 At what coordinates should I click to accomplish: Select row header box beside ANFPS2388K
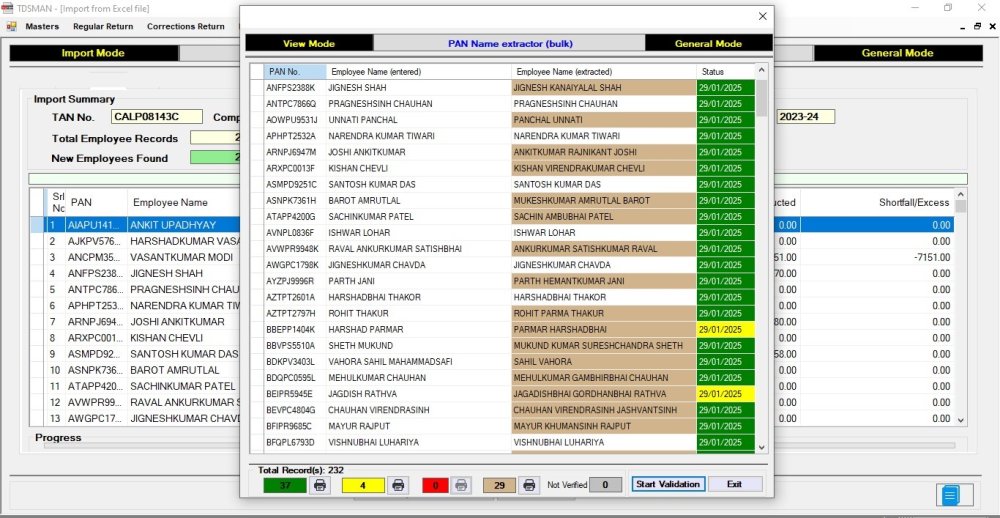[x=258, y=87]
